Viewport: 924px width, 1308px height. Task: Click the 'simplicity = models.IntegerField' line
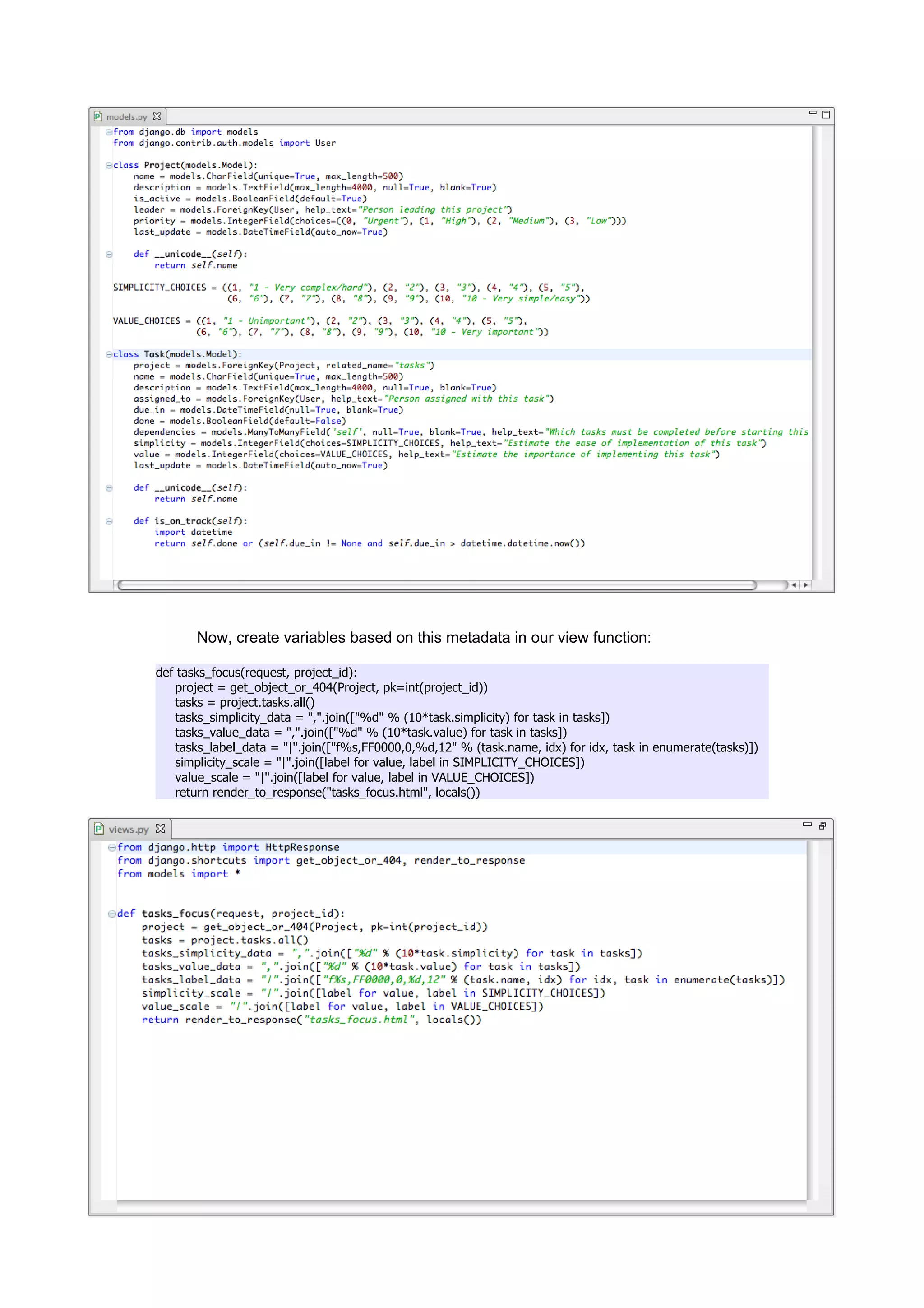[x=450, y=443]
